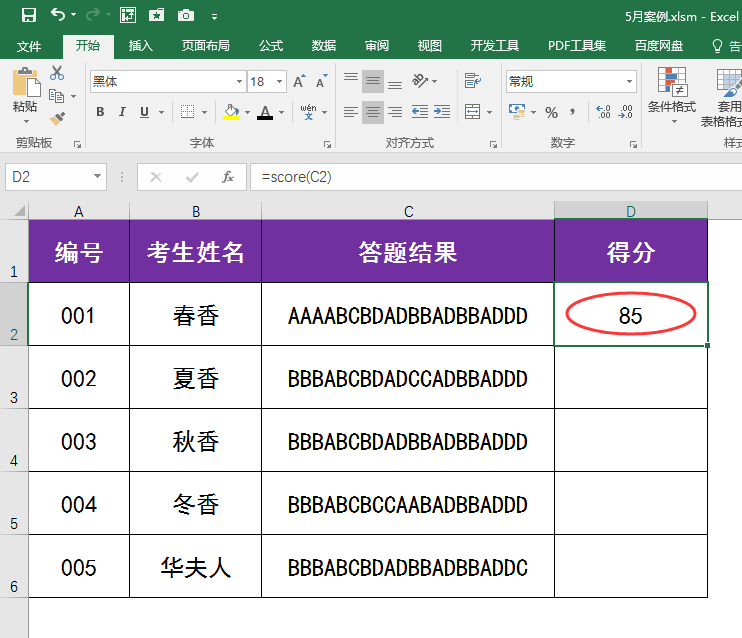Image resolution: width=742 pixels, height=638 pixels.
Task: Switch to the 开发工具 tab
Action: point(495,46)
